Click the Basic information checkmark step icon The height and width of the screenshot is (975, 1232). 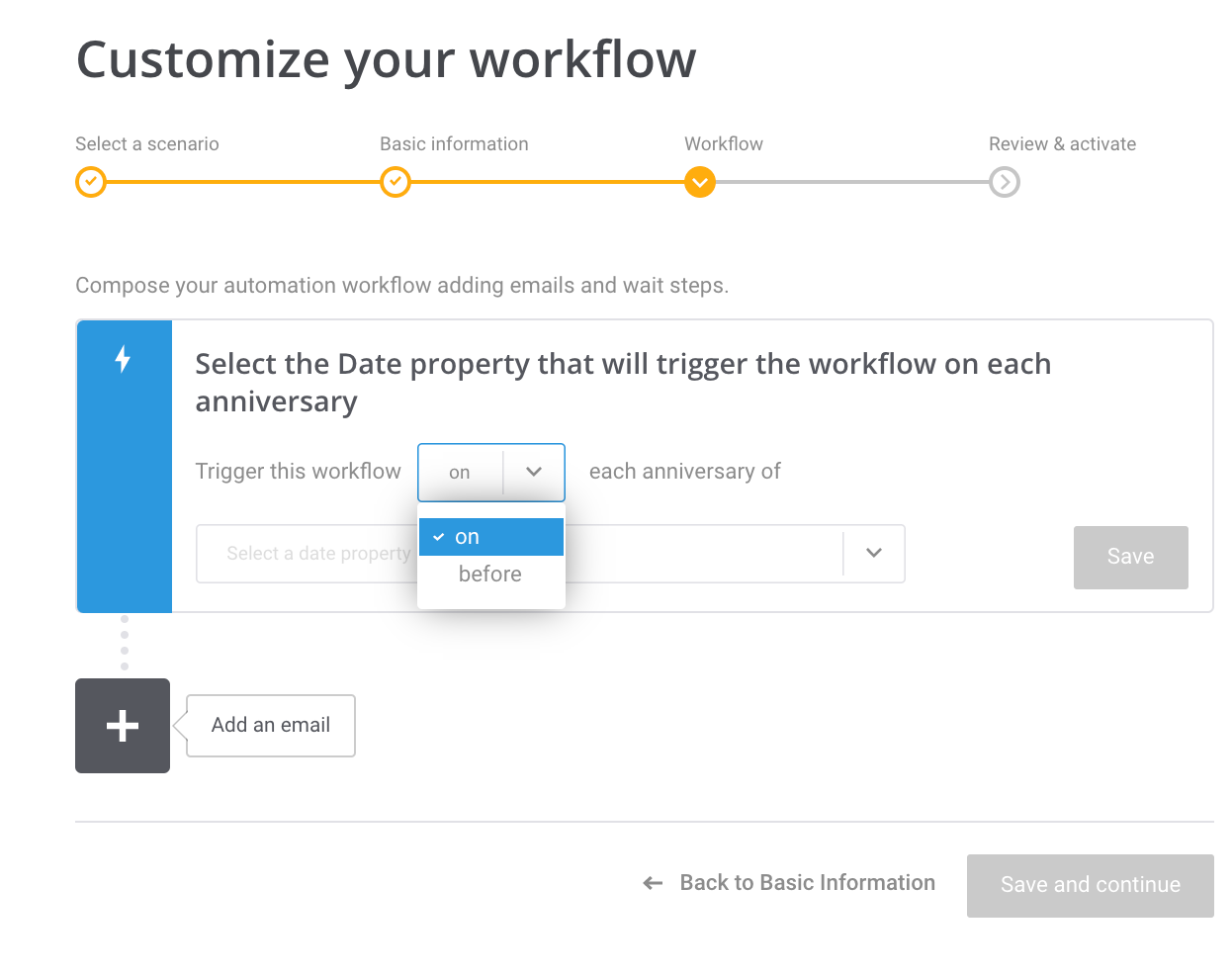coord(396,182)
